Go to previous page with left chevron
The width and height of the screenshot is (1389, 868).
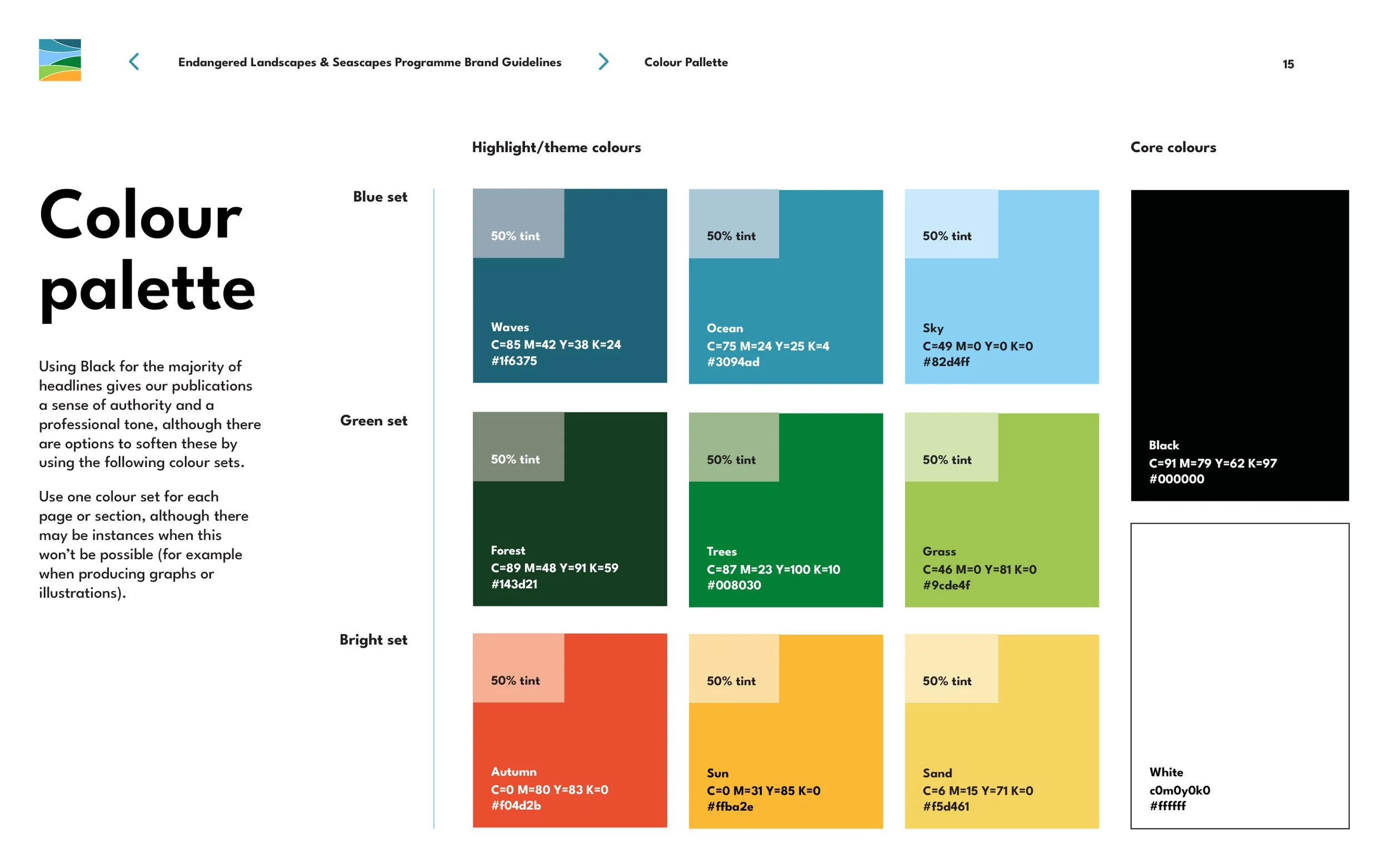pyautogui.click(x=134, y=62)
